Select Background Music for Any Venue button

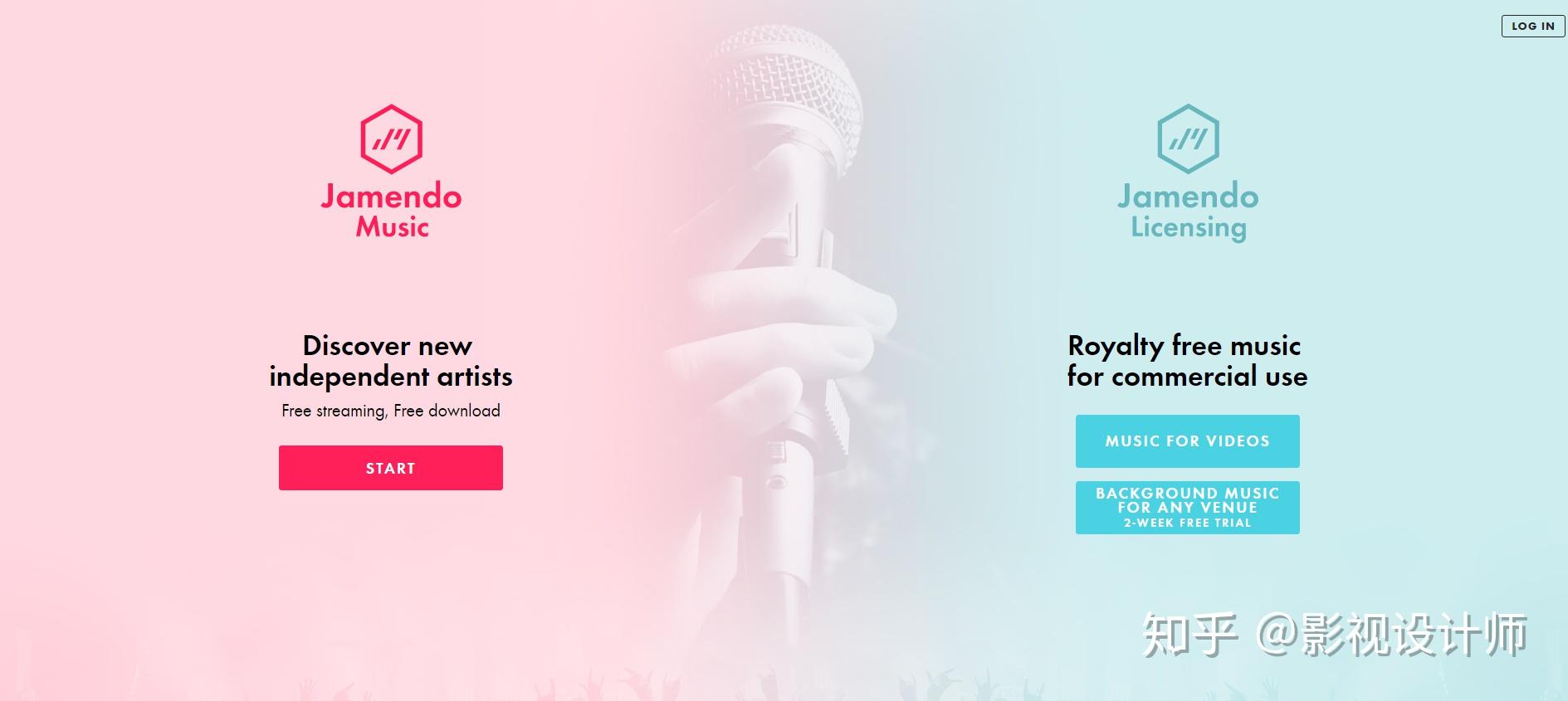tap(1187, 508)
